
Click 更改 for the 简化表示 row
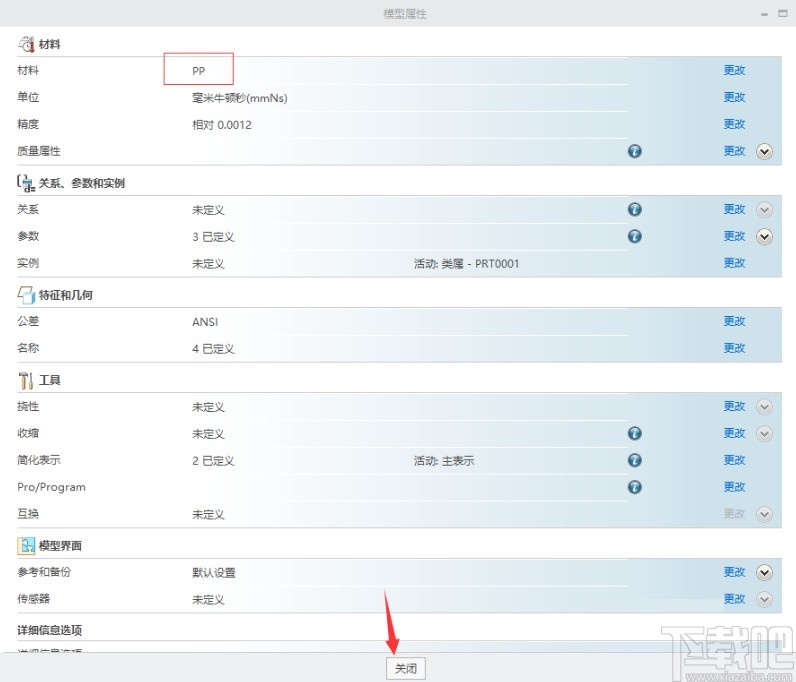point(734,460)
